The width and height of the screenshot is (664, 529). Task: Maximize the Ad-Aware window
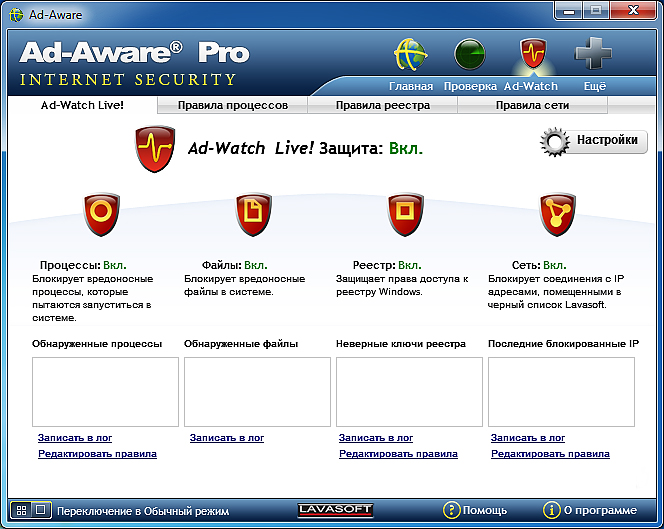coord(596,11)
